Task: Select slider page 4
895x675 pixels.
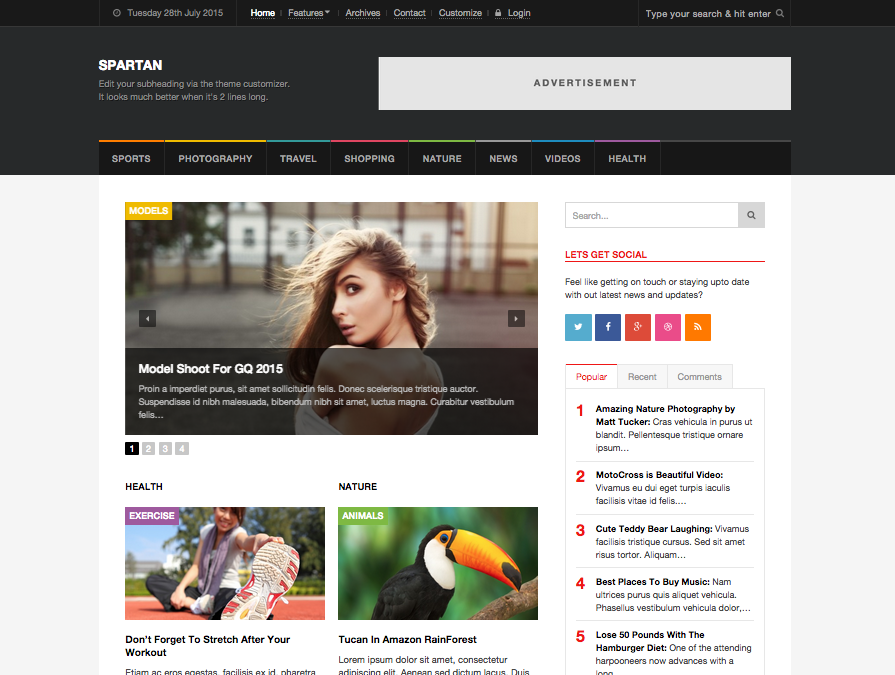Action: [x=182, y=448]
